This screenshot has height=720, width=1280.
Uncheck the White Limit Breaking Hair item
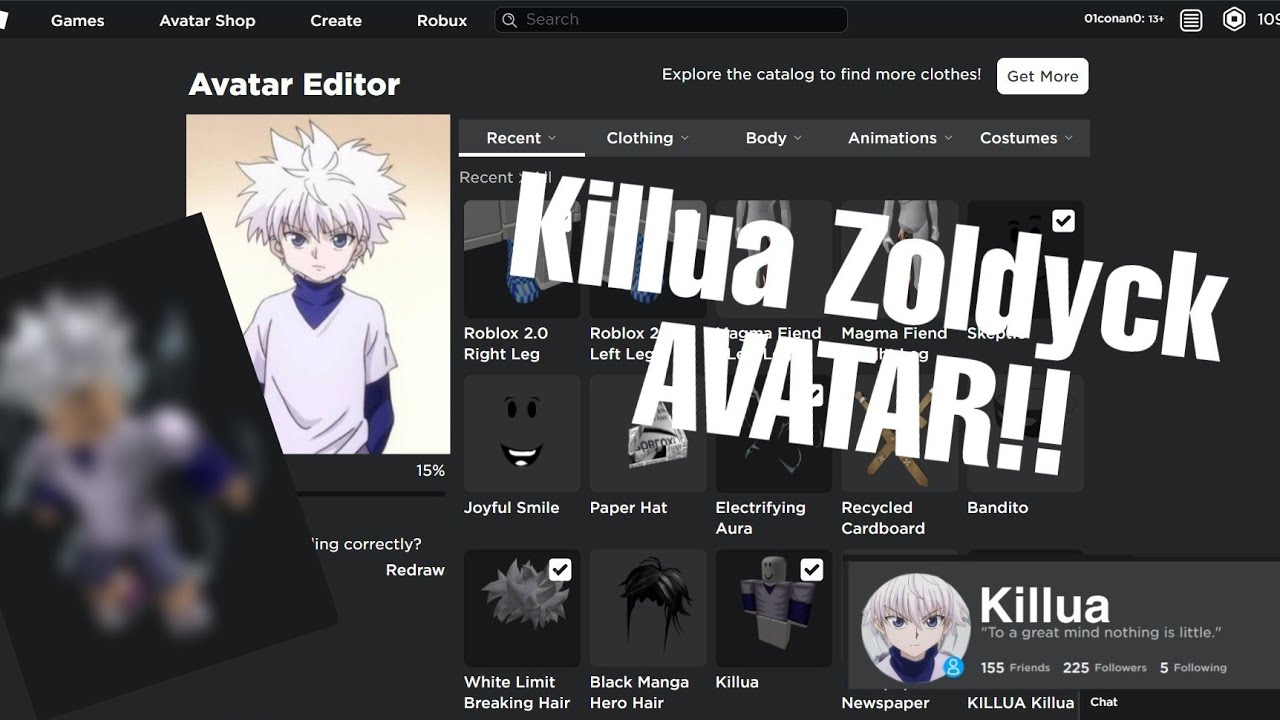click(x=560, y=570)
